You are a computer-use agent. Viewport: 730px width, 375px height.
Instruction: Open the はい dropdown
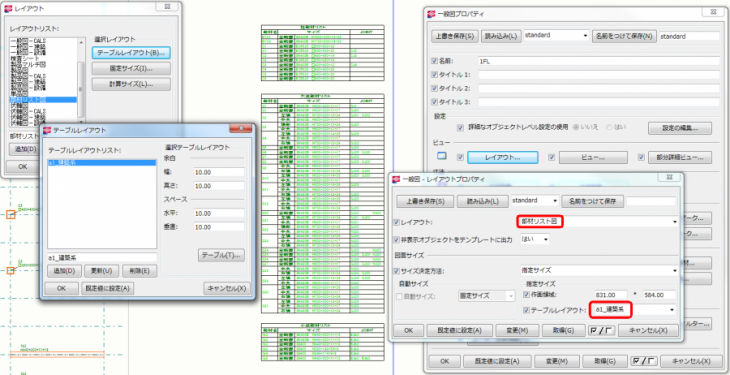point(534,239)
